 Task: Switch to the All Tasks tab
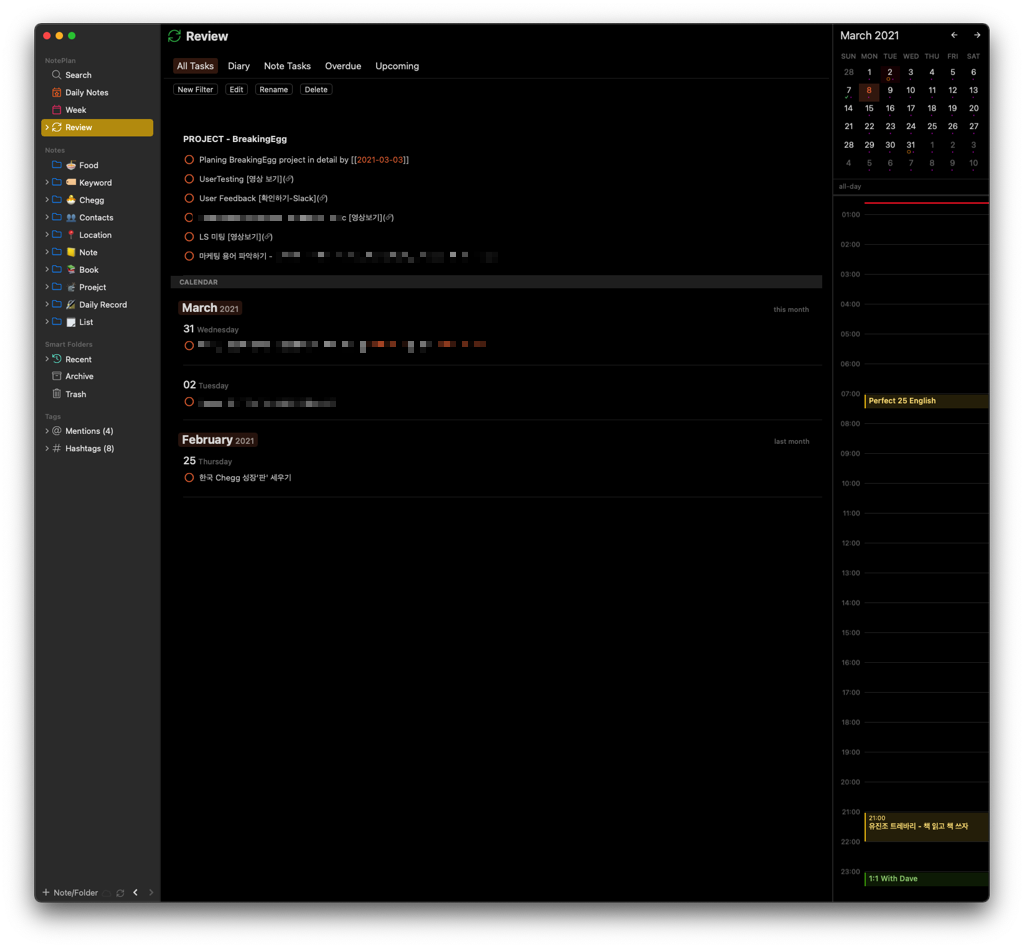pos(195,66)
